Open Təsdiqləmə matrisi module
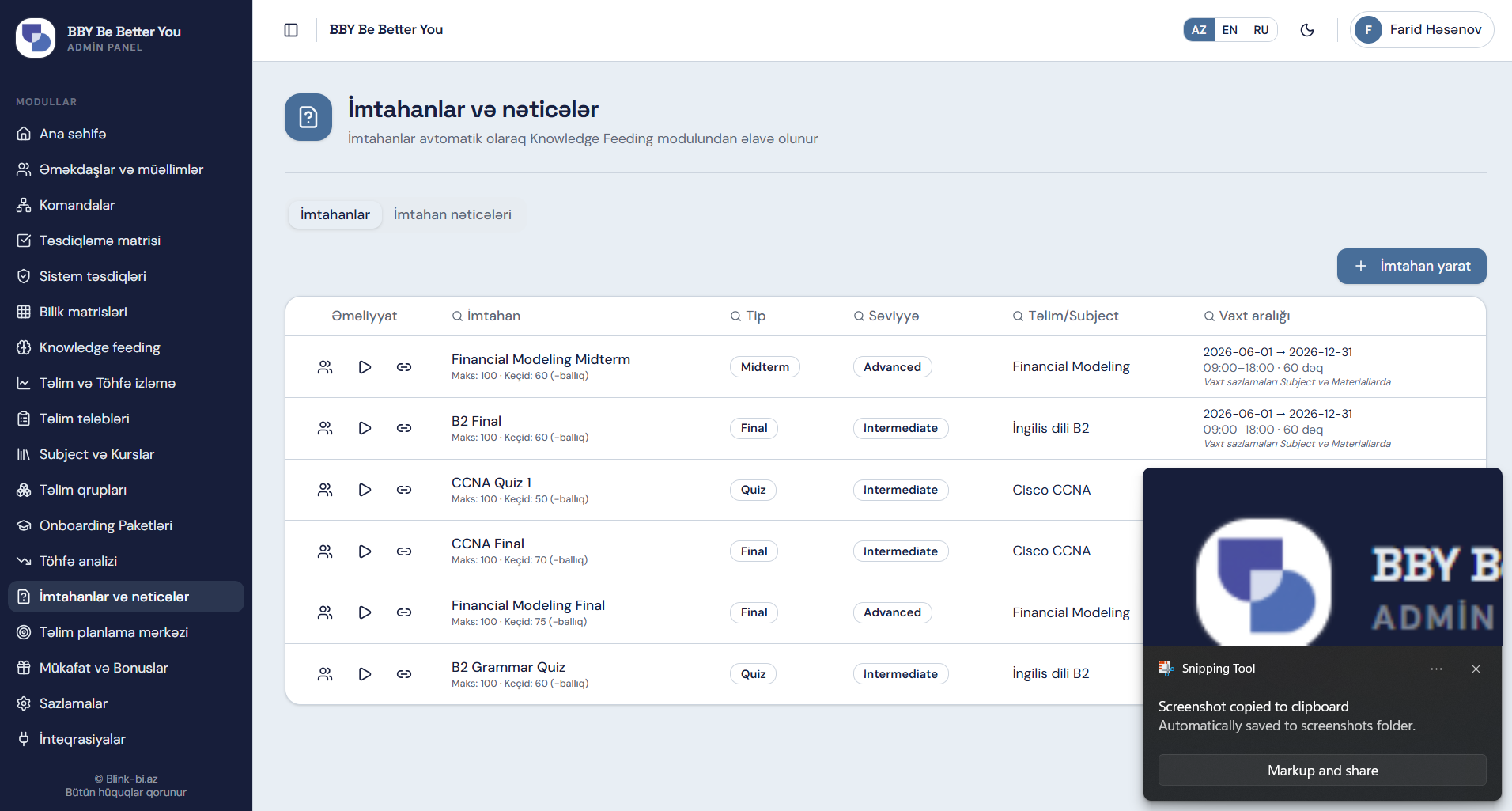This screenshot has width=1512, height=811. [x=126, y=241]
